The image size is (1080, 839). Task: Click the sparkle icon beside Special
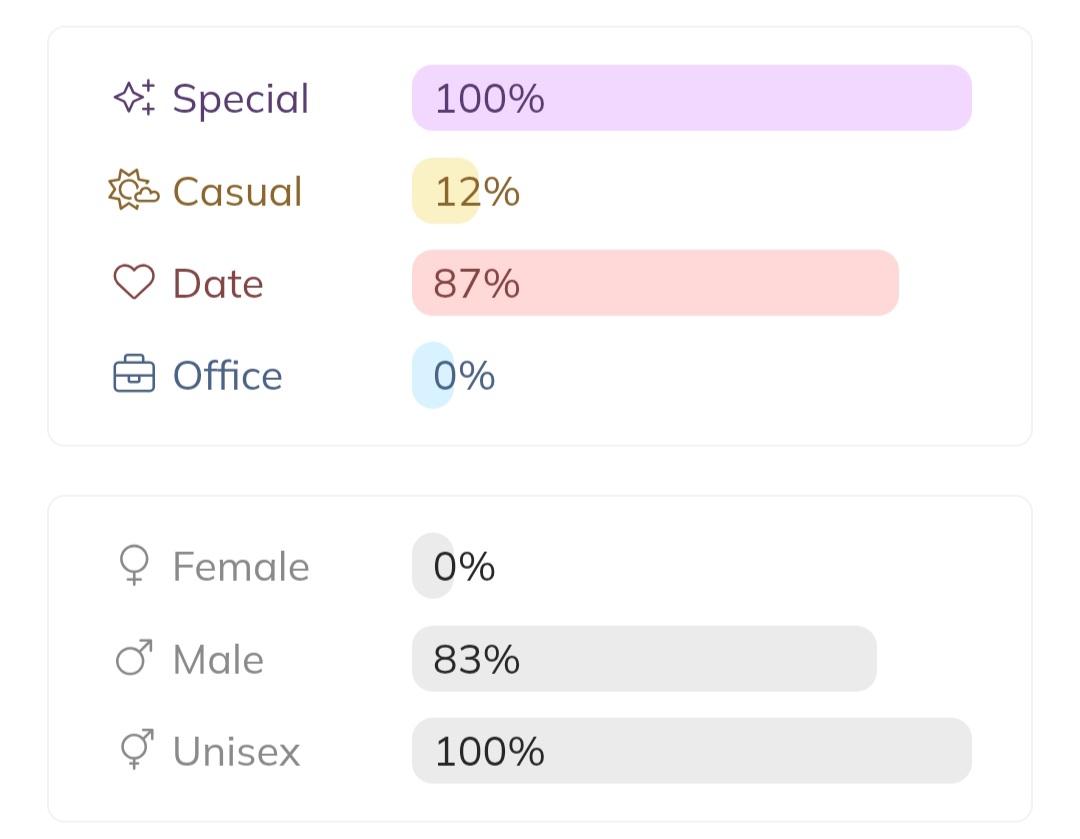pyautogui.click(x=134, y=98)
